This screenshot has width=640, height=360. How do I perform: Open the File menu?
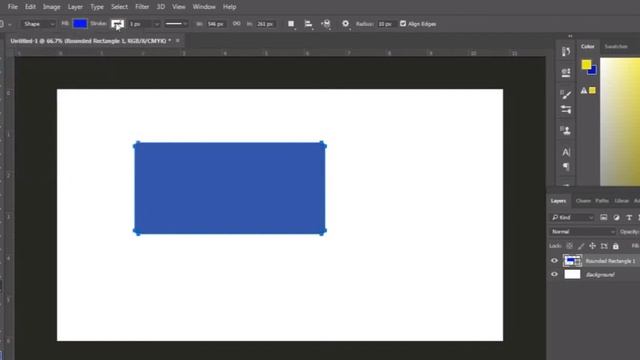[x=13, y=7]
